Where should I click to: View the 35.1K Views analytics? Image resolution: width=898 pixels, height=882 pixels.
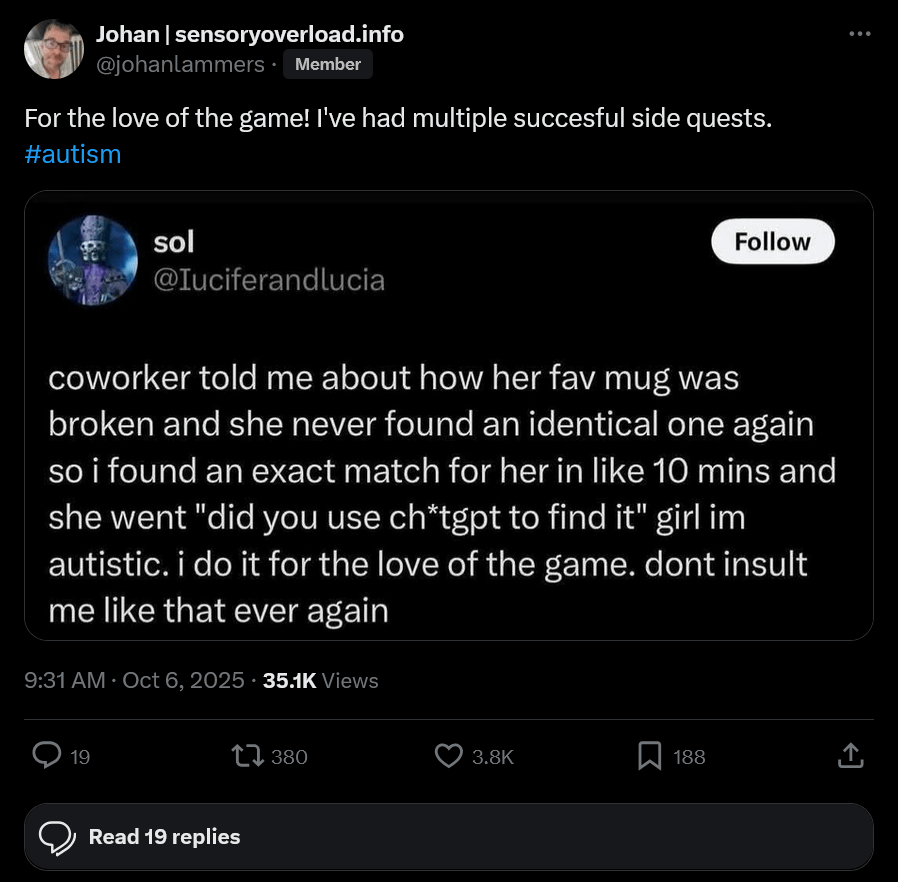[320, 680]
